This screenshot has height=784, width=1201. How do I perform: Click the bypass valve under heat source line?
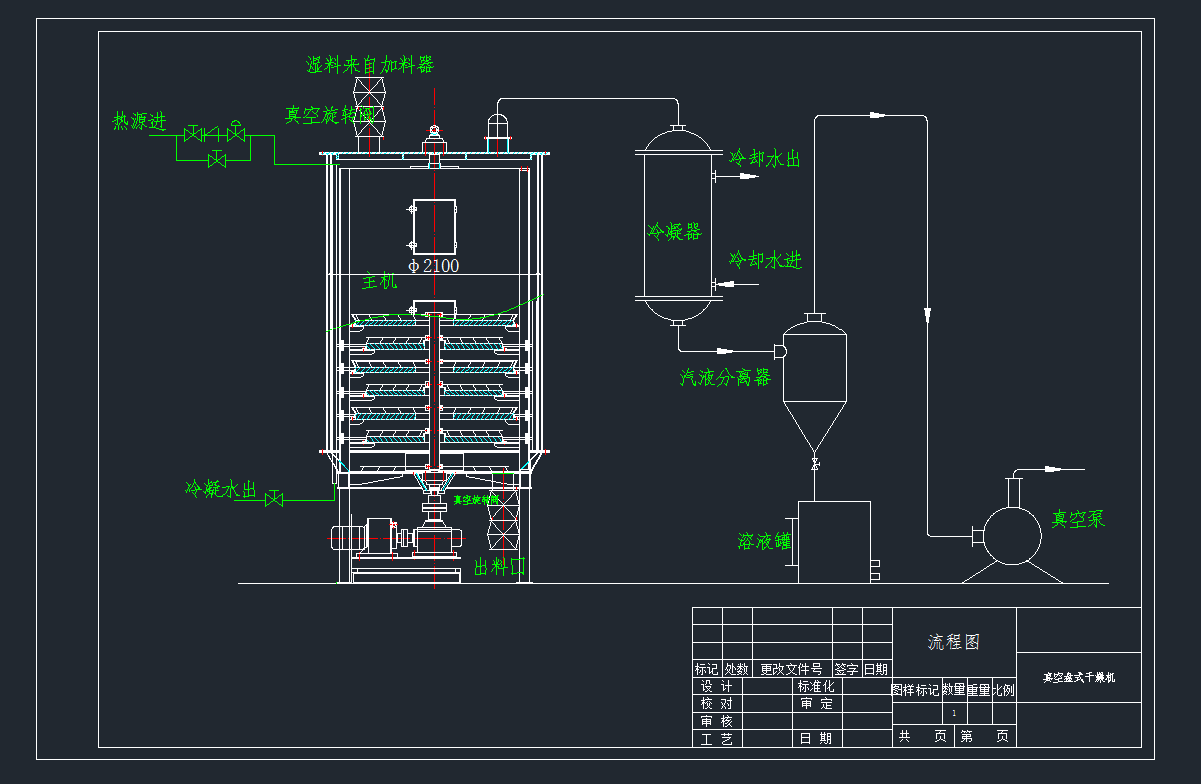point(216,159)
